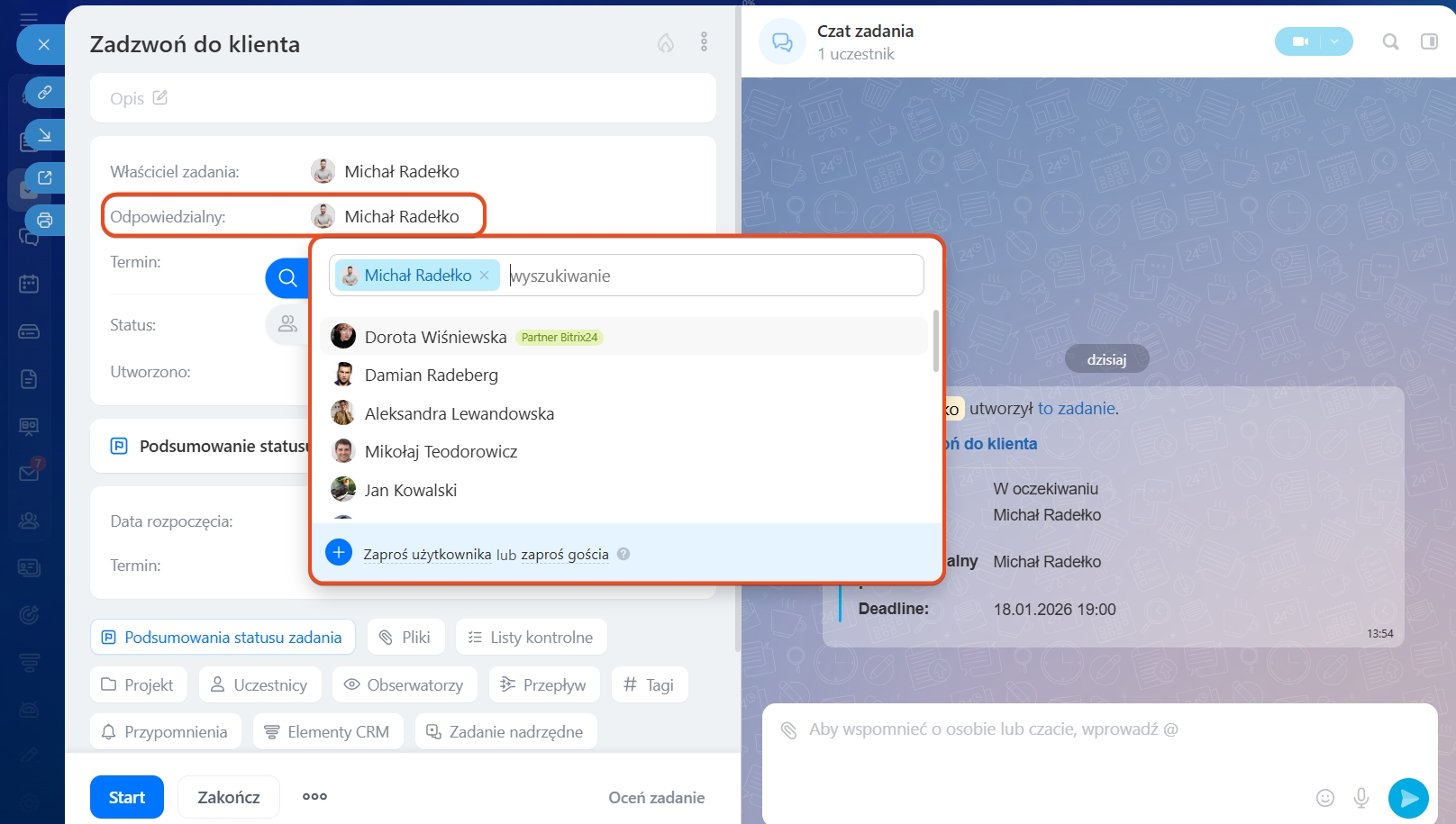Open the drive icon in the left sidebar

pos(29,331)
